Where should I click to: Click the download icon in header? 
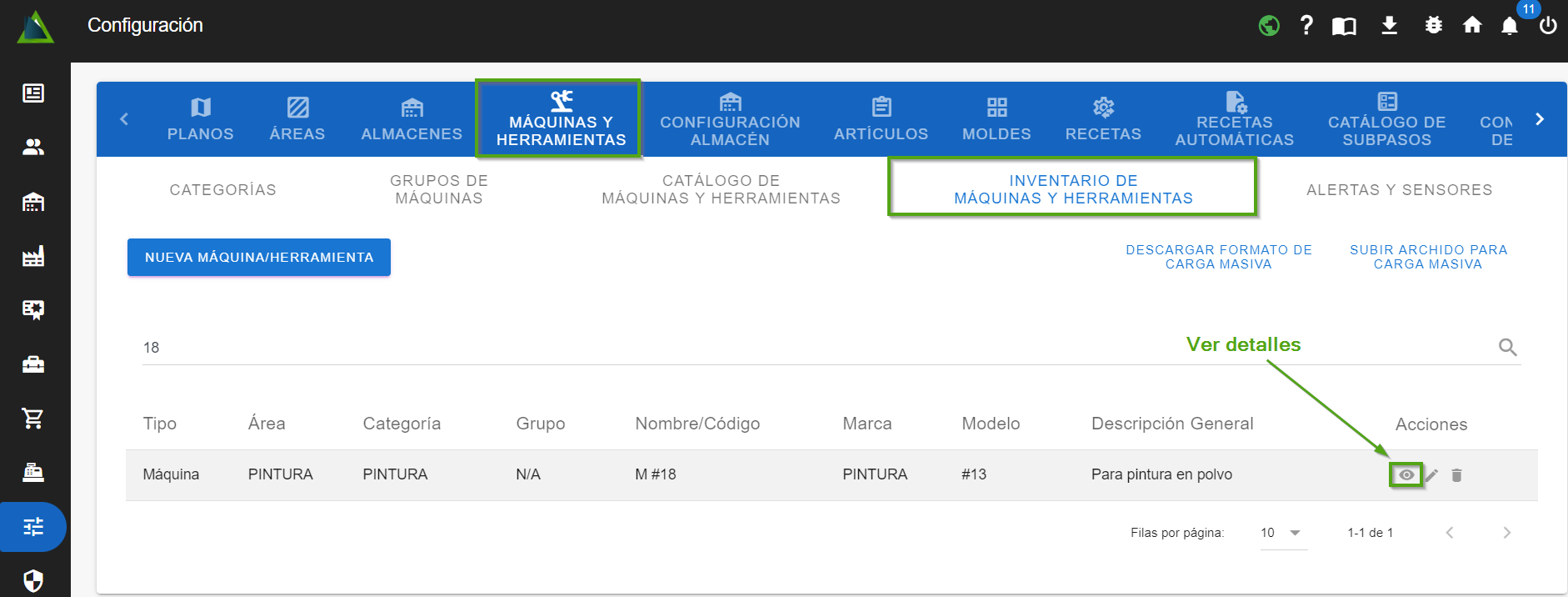coord(1389,25)
